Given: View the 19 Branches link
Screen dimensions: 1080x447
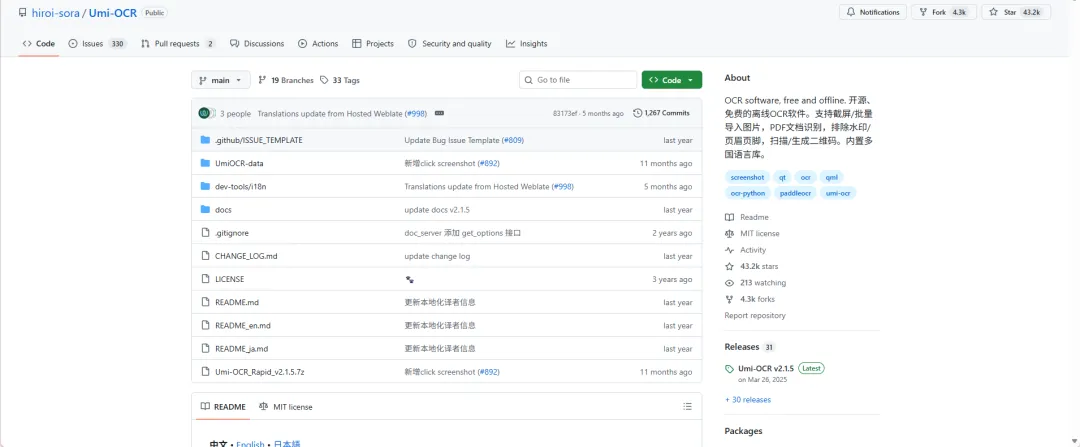Looking at the screenshot, I should (286, 80).
